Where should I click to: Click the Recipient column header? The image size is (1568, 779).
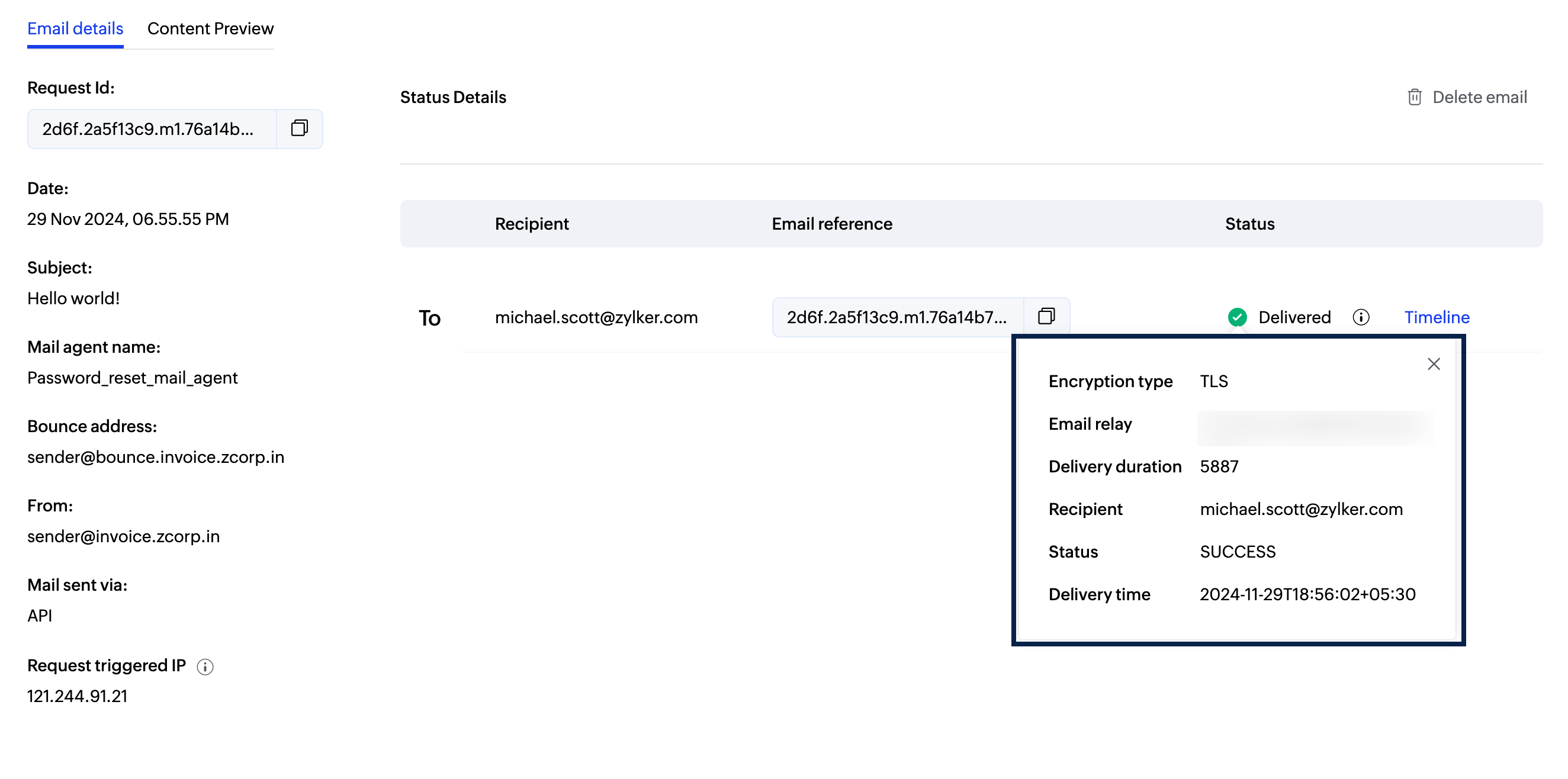[531, 224]
